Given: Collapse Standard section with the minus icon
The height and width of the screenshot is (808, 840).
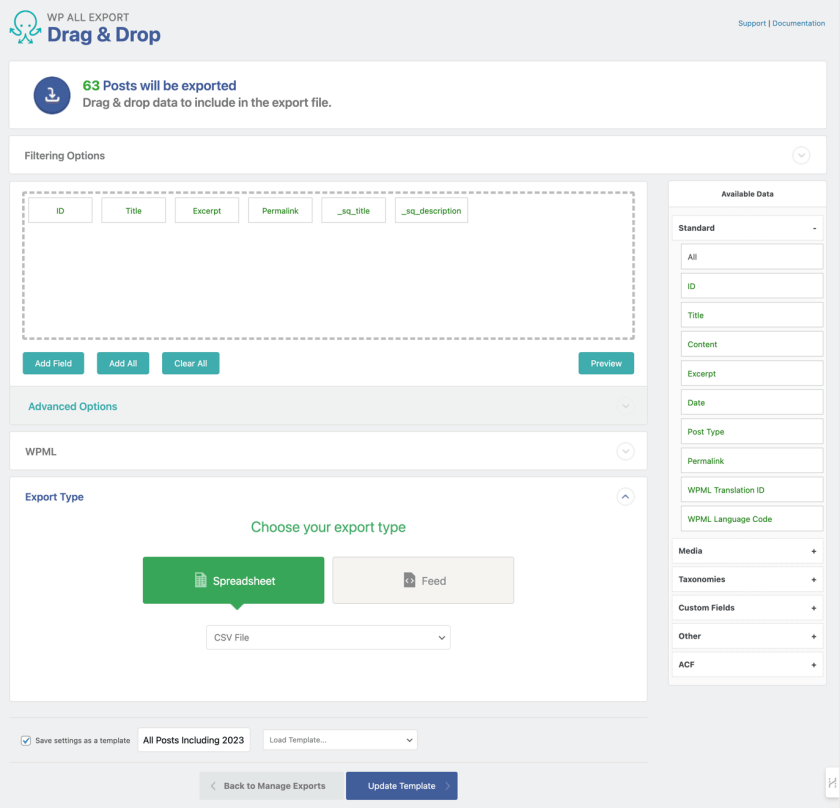Looking at the screenshot, I should 814,228.
